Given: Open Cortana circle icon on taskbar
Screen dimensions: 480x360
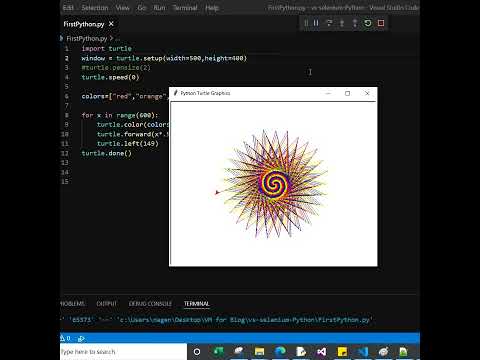Looking at the screenshot, I should coord(197,352).
